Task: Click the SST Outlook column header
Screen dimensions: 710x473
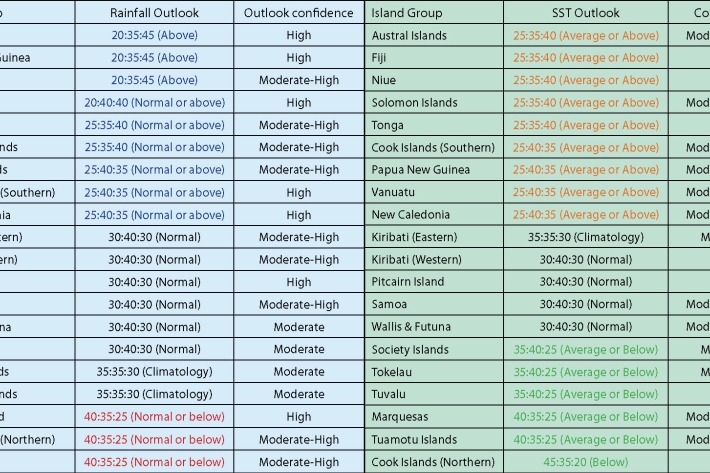Action: [585, 13]
